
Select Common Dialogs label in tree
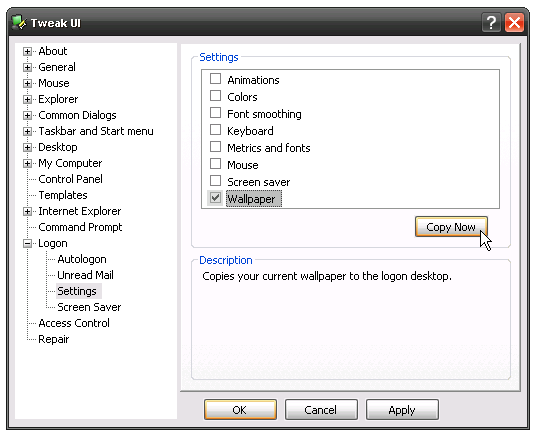pyautogui.click(x=77, y=116)
